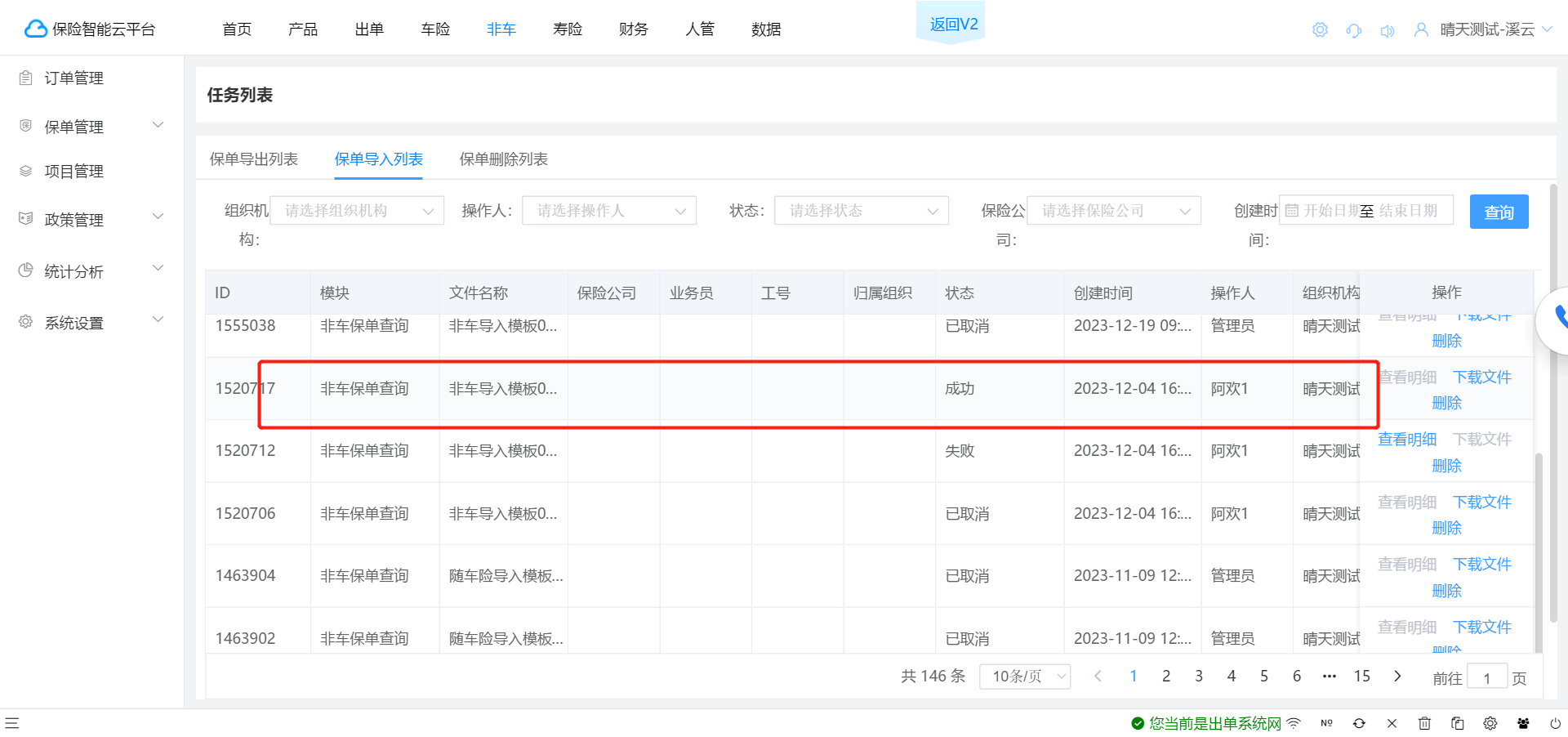Switch to the 保单导出列表 tab
This screenshot has height=737, width=1568.
(254, 159)
